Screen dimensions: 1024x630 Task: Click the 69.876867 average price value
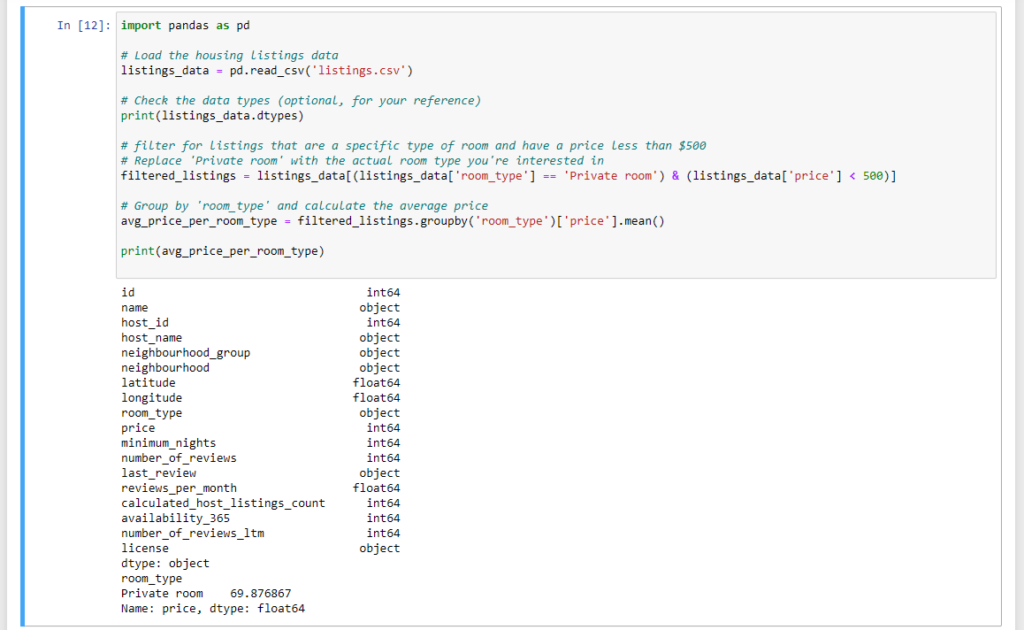pyautogui.click(x=260, y=593)
